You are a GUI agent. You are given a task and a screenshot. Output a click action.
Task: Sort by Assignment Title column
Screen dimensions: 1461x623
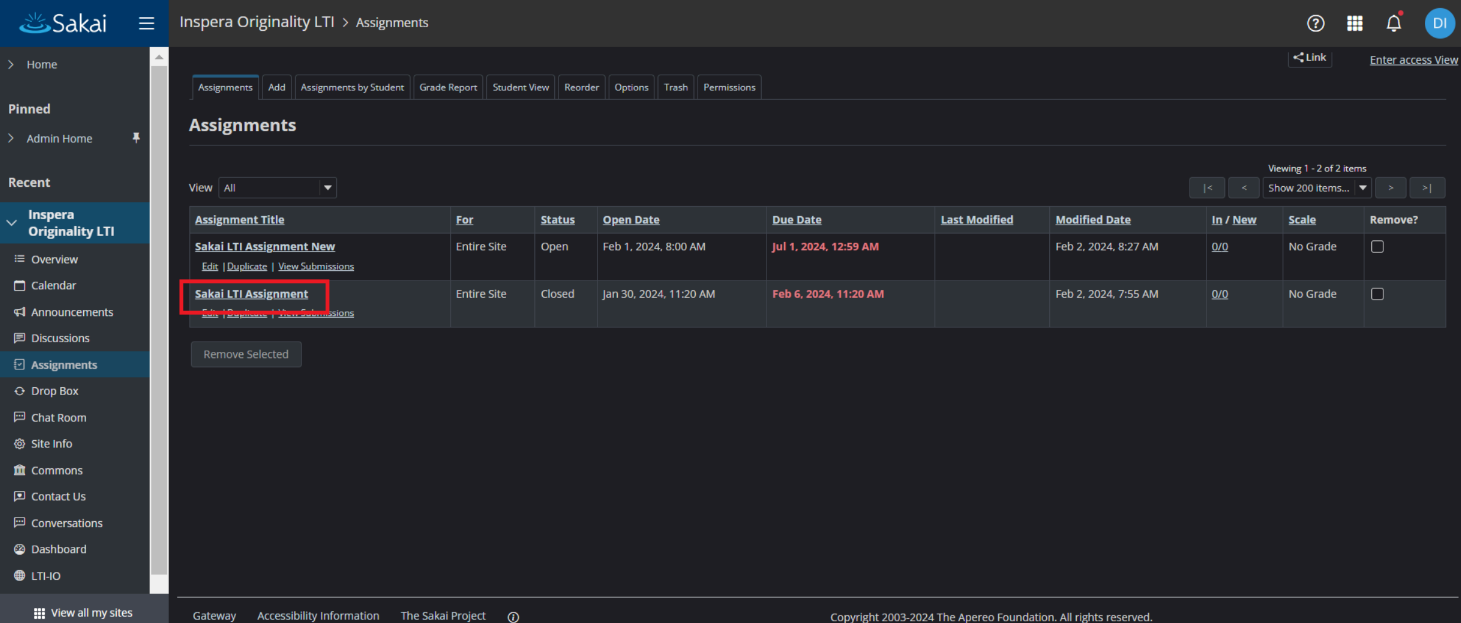[240, 220]
